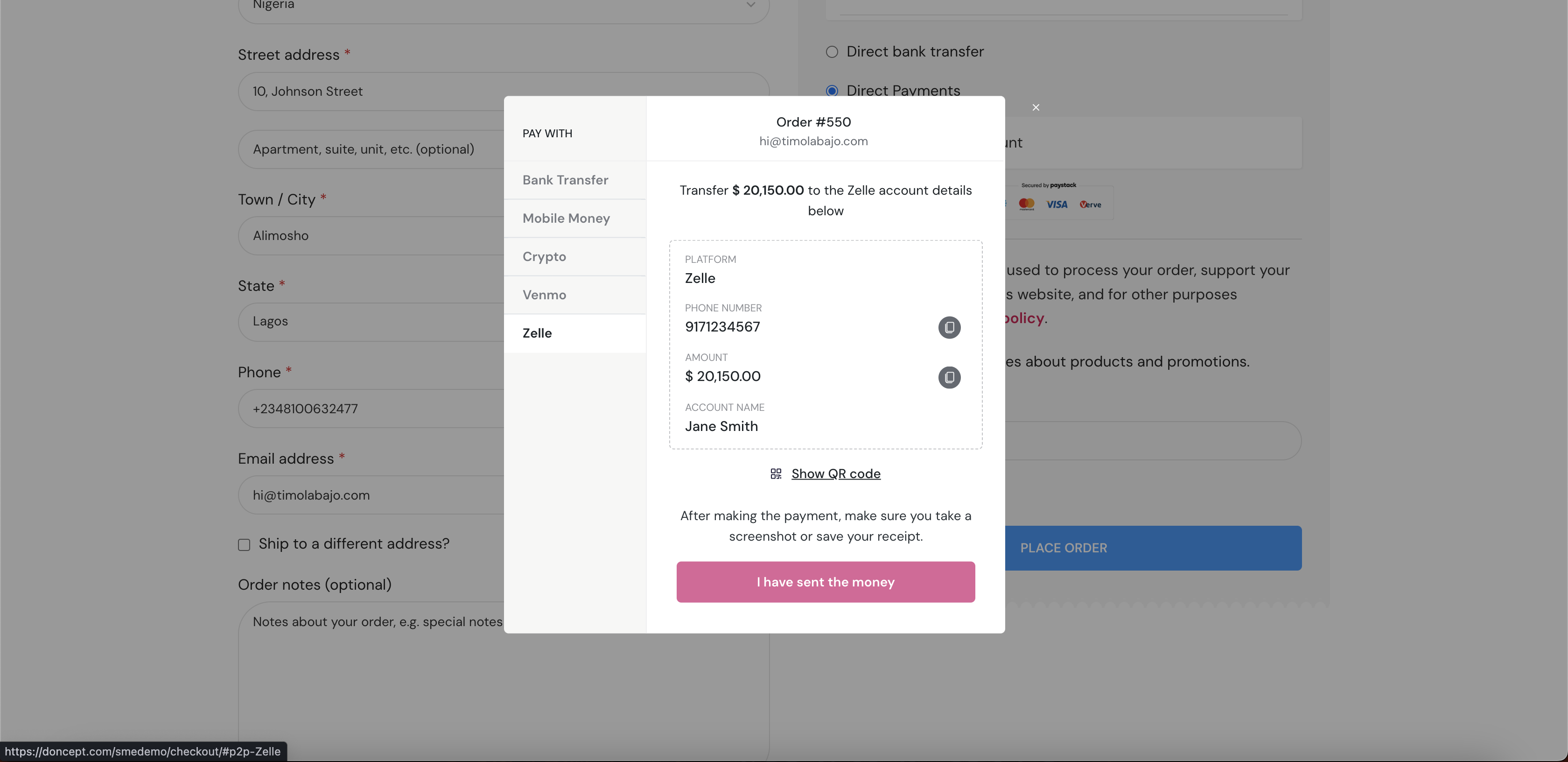Click the VISA logo
This screenshot has width=1568, height=762.
(1057, 204)
